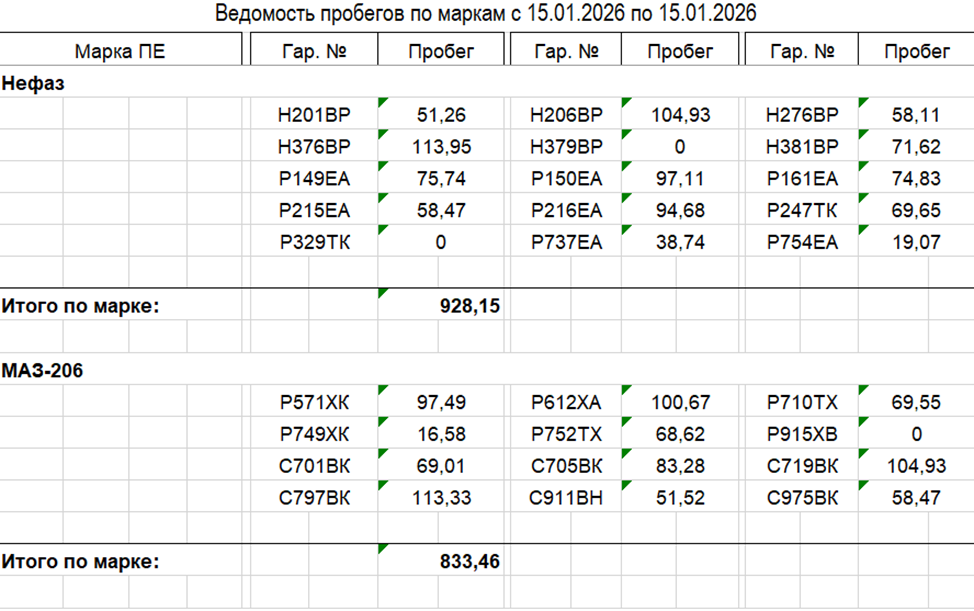
Task: Select garage number cell Р571ХК
Action: point(314,403)
